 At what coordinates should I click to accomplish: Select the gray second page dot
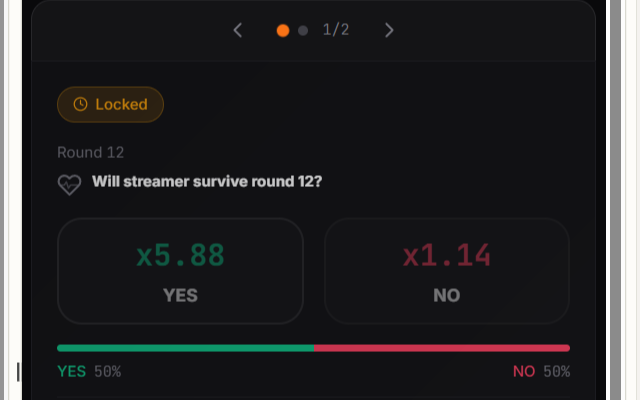pyautogui.click(x=303, y=30)
